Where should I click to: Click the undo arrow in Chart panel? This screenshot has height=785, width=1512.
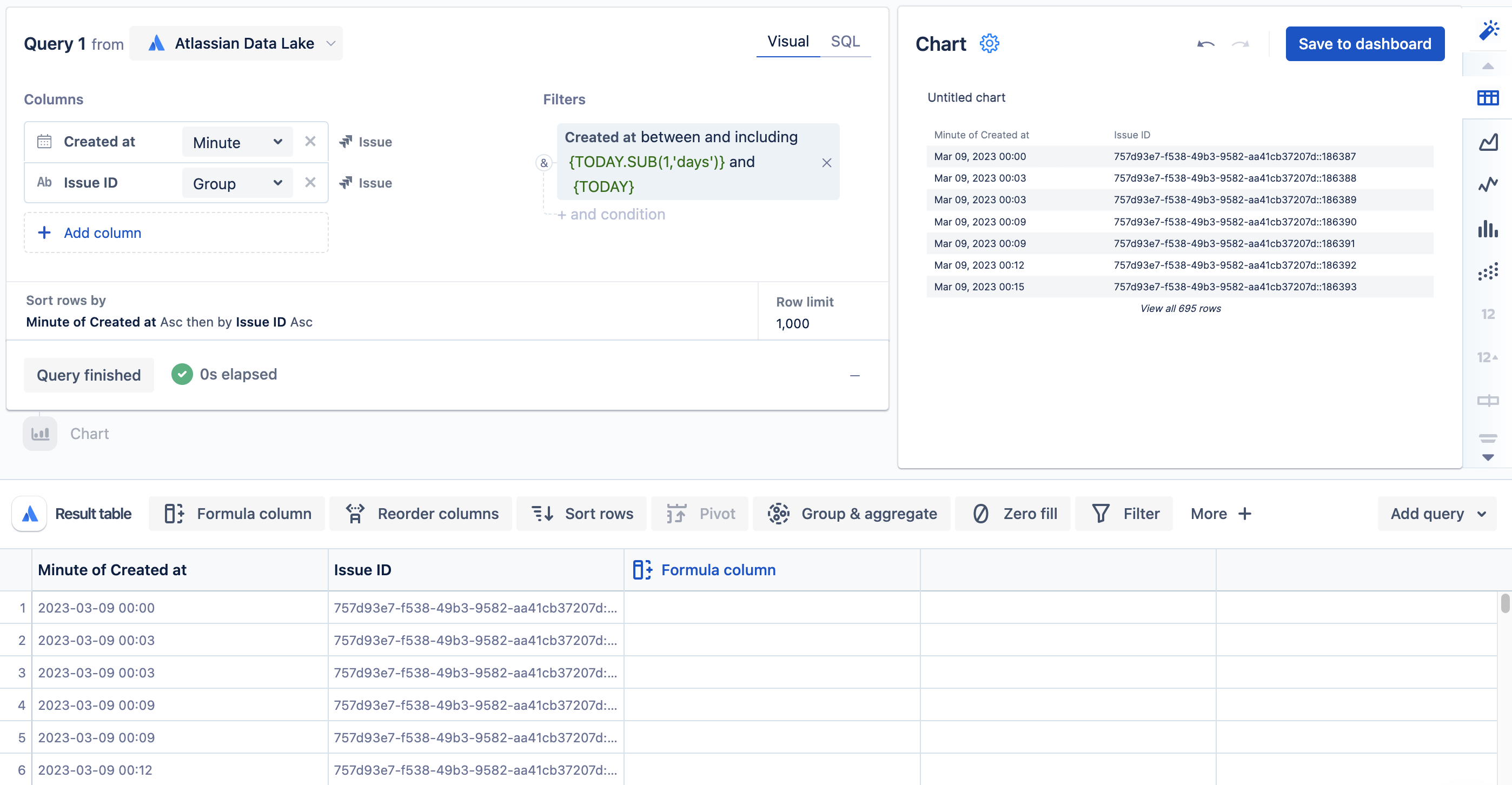(x=1205, y=44)
